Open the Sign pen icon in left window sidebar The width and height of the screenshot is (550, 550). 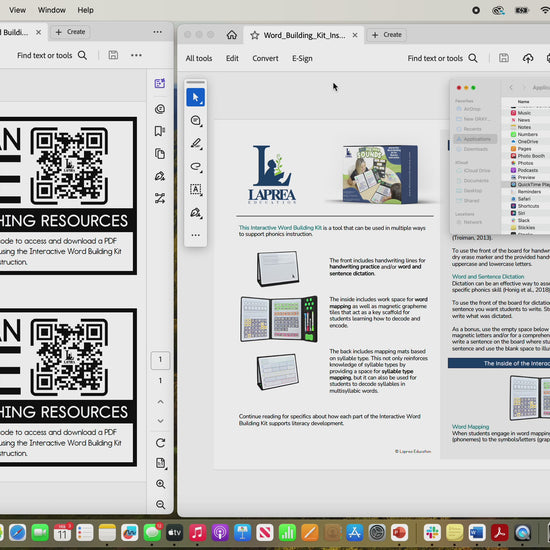[160, 176]
